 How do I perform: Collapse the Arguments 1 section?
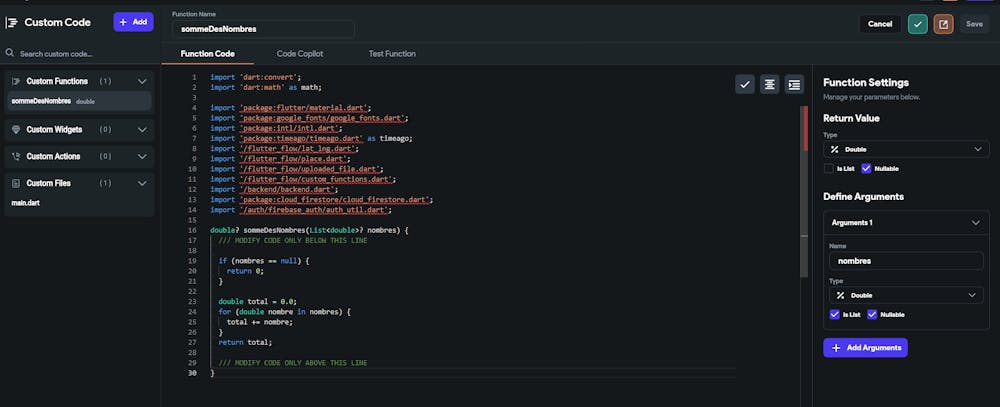974,222
